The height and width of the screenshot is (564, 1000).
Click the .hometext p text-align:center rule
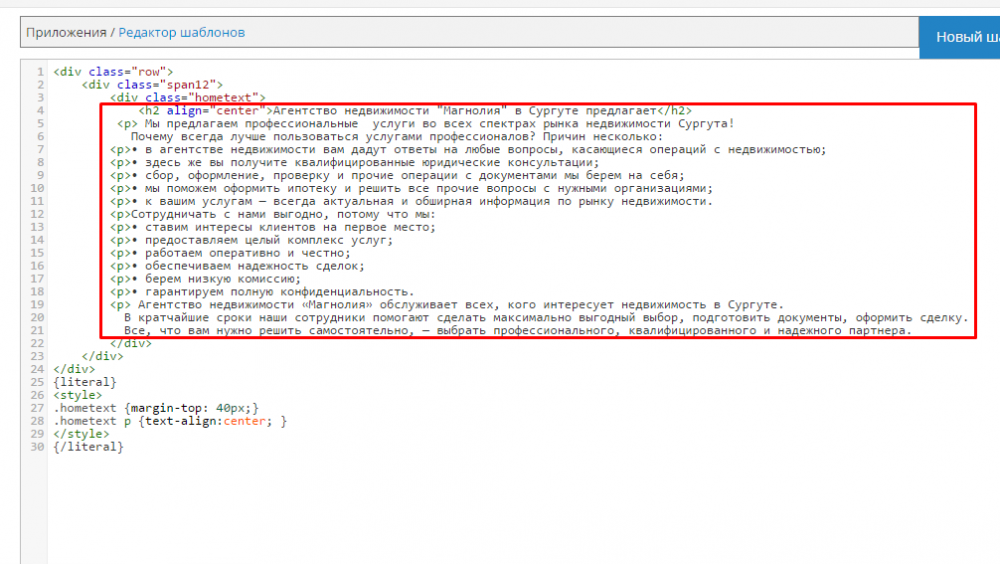coord(170,421)
